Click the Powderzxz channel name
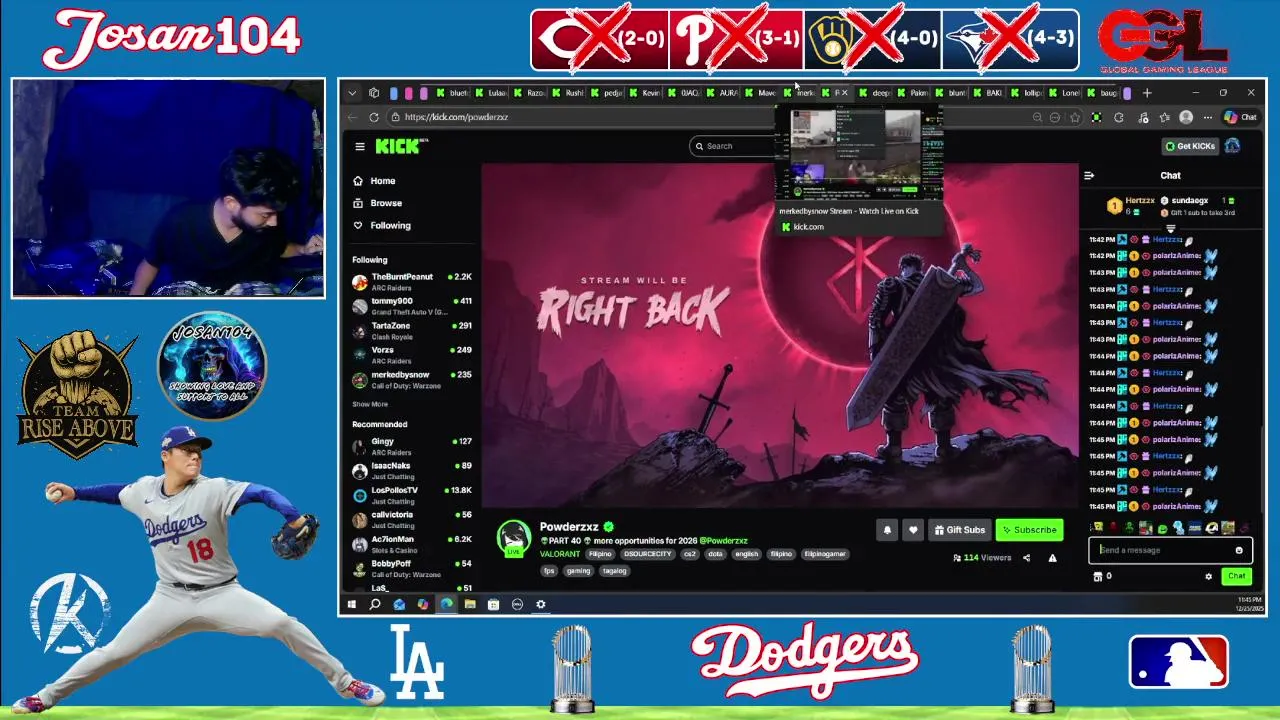The width and height of the screenshot is (1280, 720). pos(569,527)
